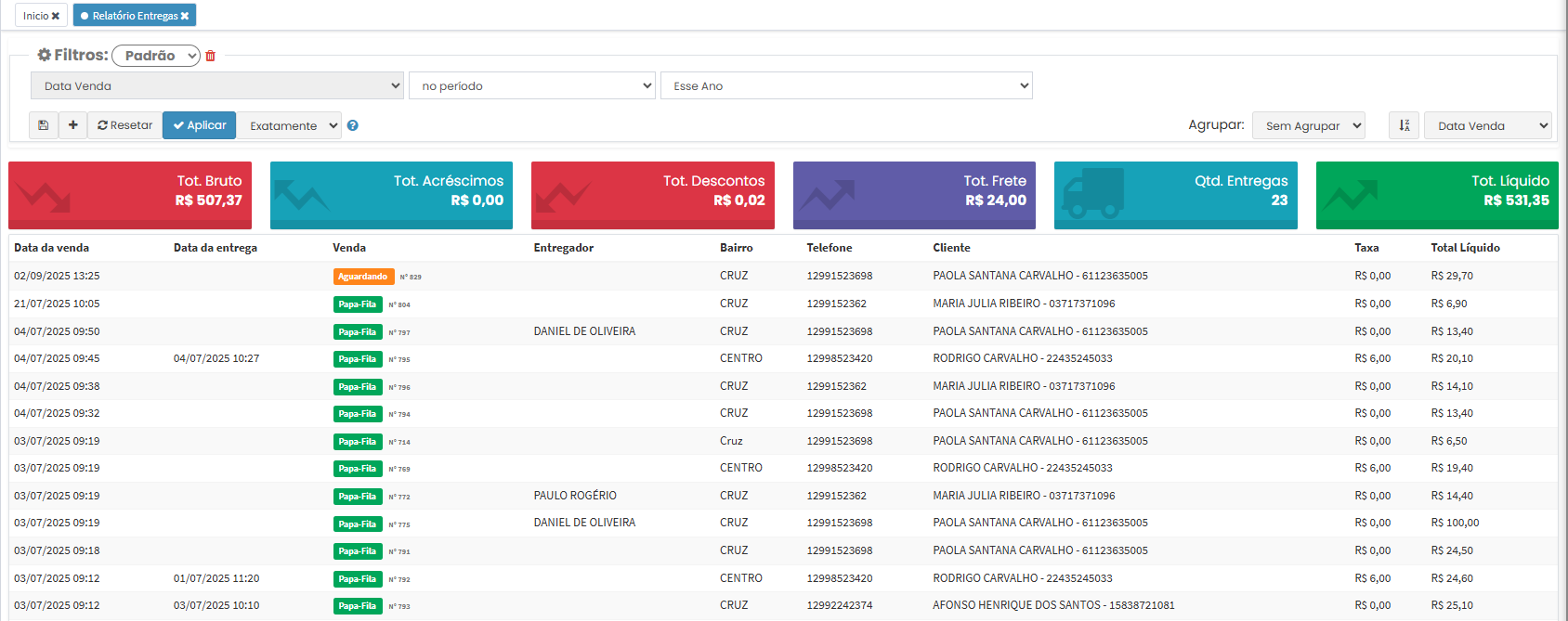Image resolution: width=1568 pixels, height=621 pixels.
Task: Click the Filtros gear icon
Action: (x=44, y=56)
